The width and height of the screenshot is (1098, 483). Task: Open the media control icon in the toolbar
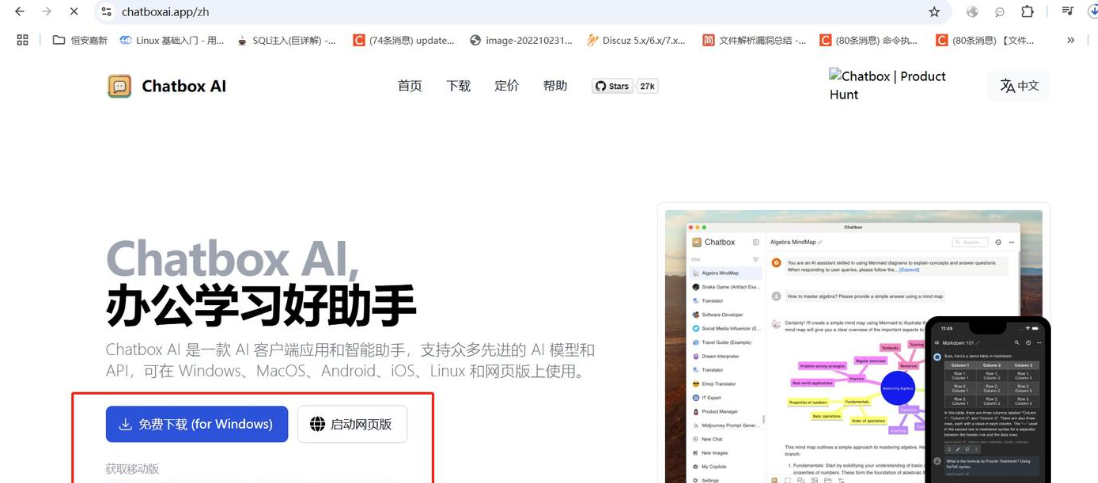pyautogui.click(x=1067, y=11)
